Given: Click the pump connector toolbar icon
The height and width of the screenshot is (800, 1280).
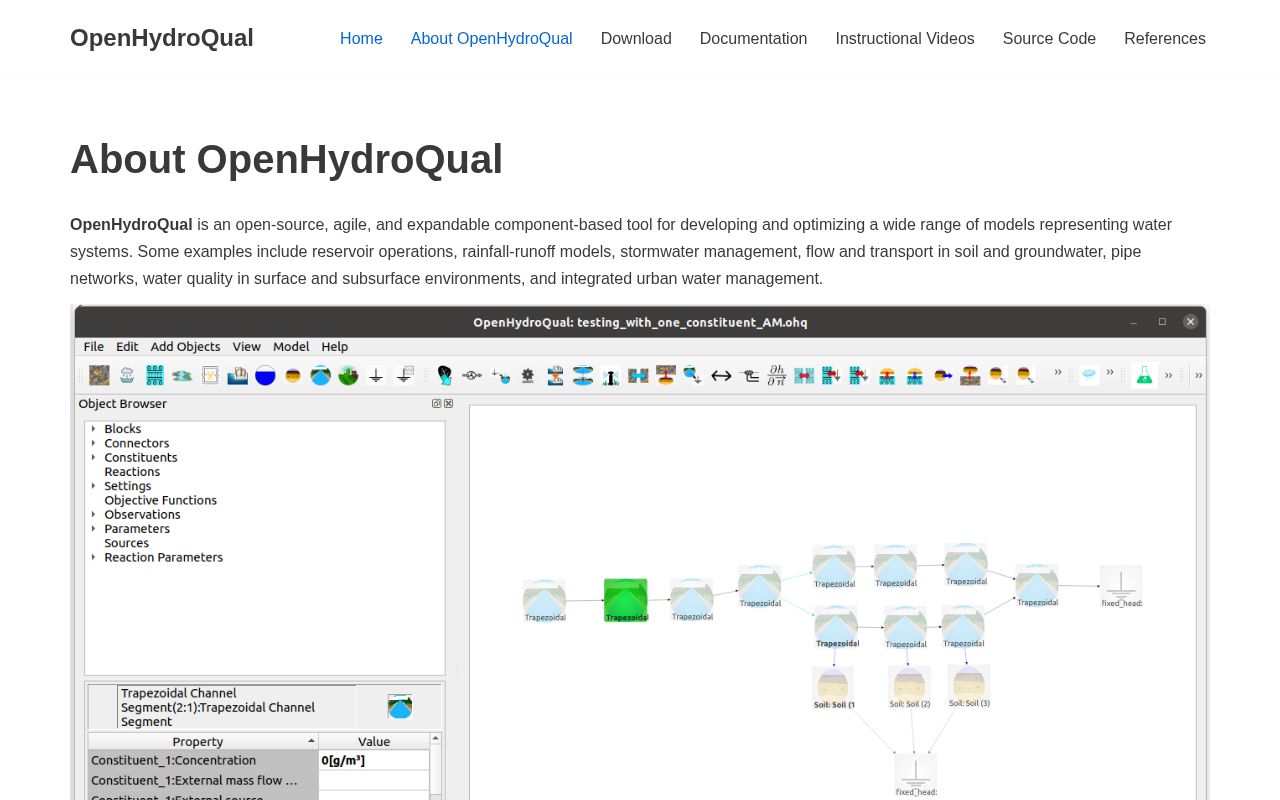Looking at the screenshot, I should [472, 375].
